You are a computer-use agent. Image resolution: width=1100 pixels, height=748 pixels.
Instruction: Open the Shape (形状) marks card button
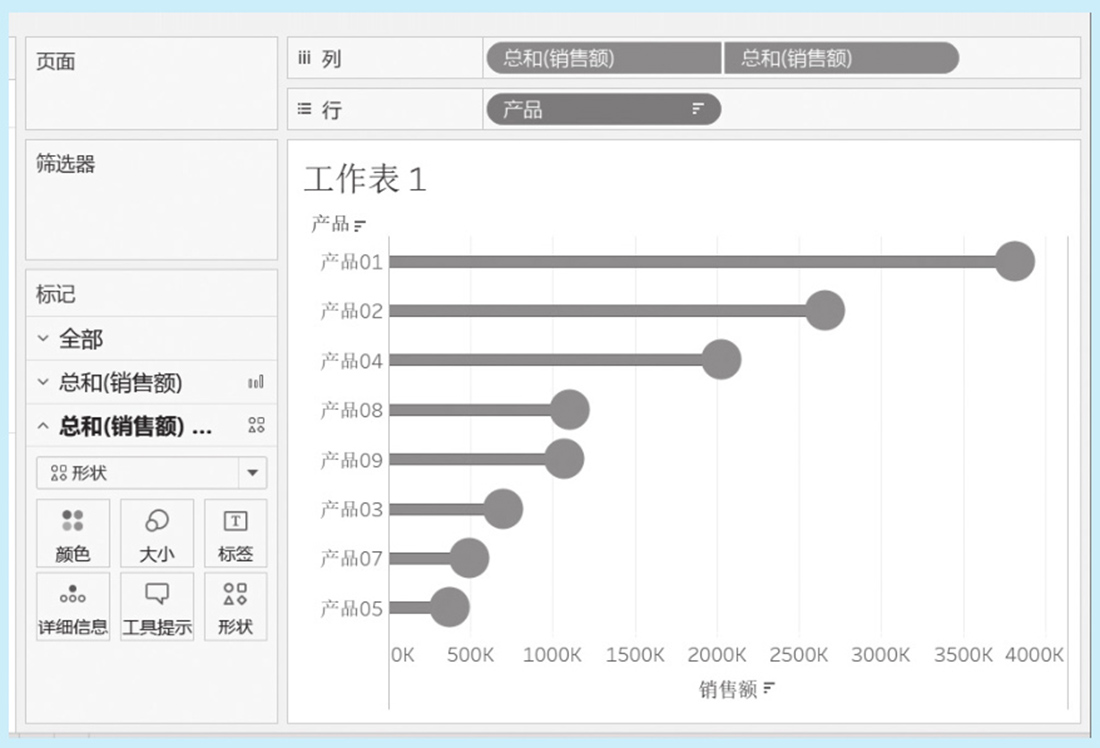pos(235,606)
